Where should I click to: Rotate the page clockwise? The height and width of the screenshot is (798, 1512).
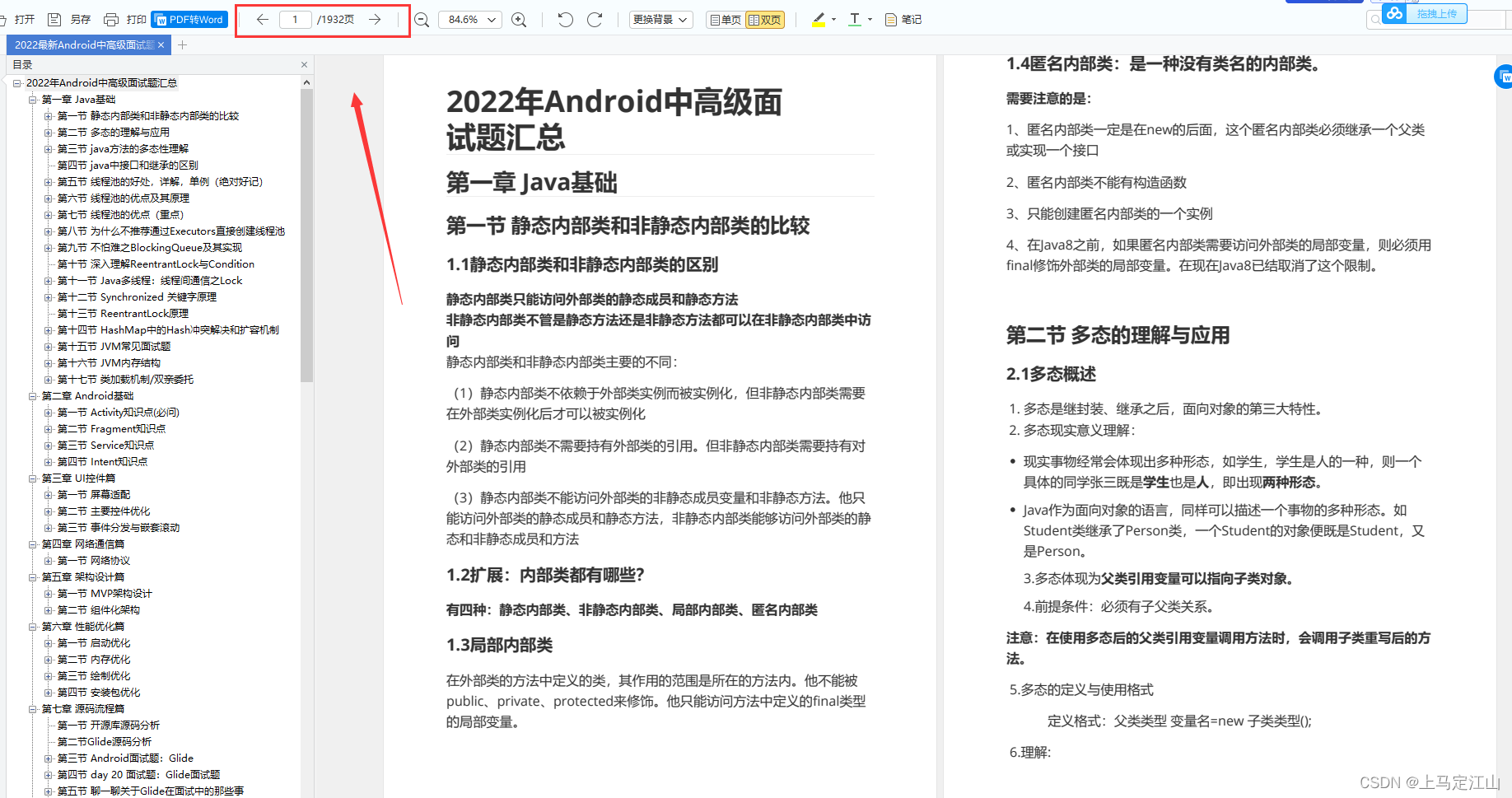[x=595, y=19]
